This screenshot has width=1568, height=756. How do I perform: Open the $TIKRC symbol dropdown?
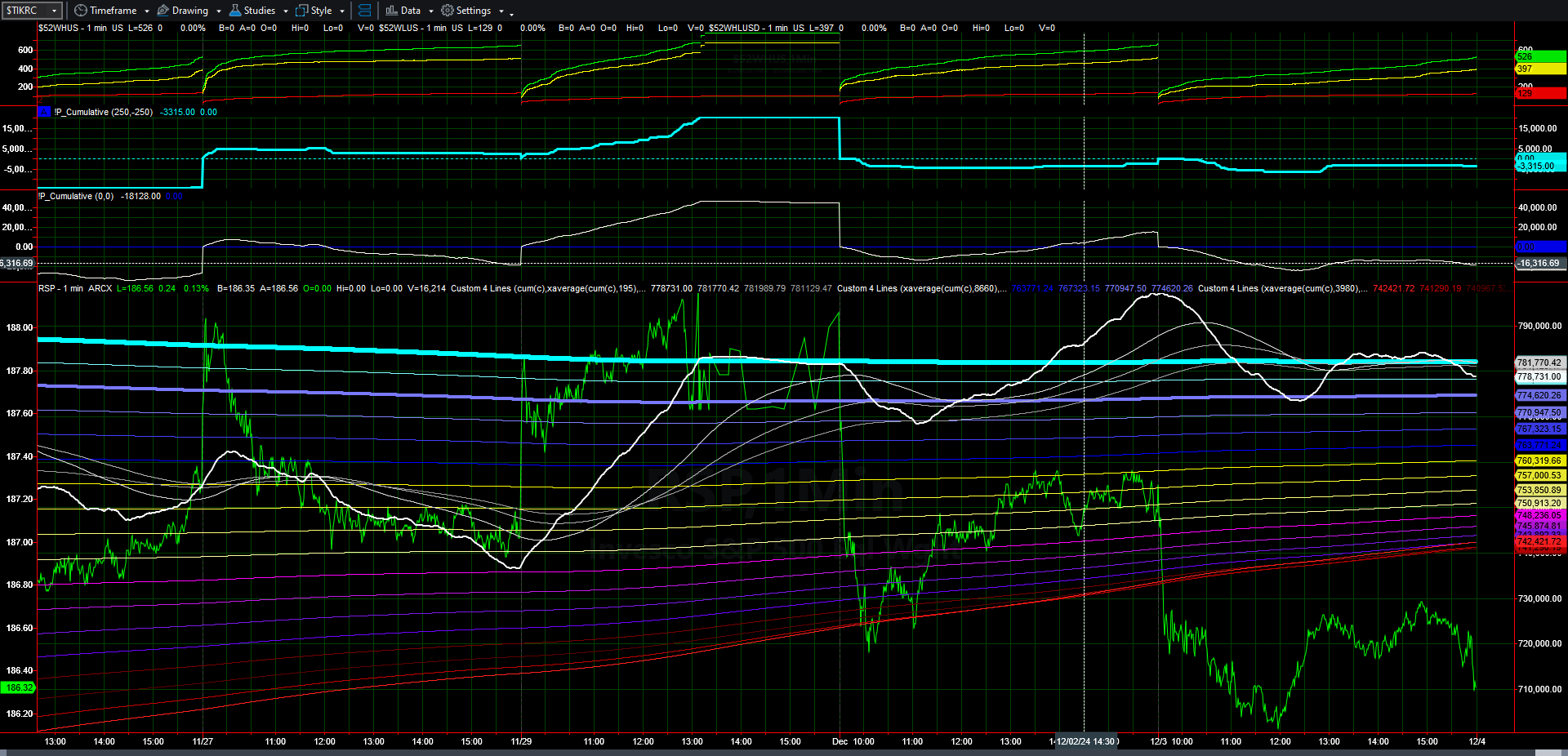tap(54, 11)
